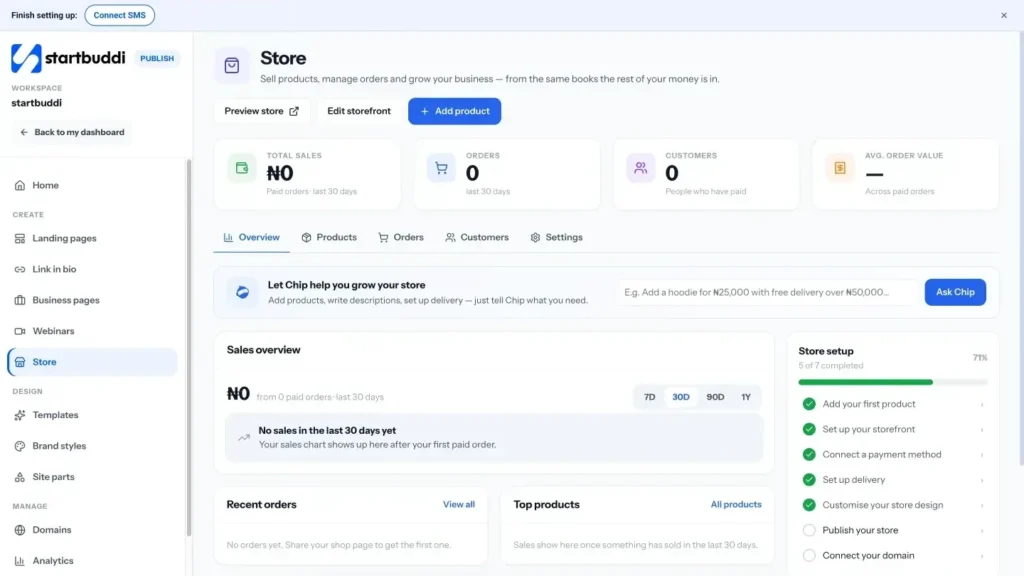Click the Customise your store design checkmark
1024x576 pixels.
[809, 505]
